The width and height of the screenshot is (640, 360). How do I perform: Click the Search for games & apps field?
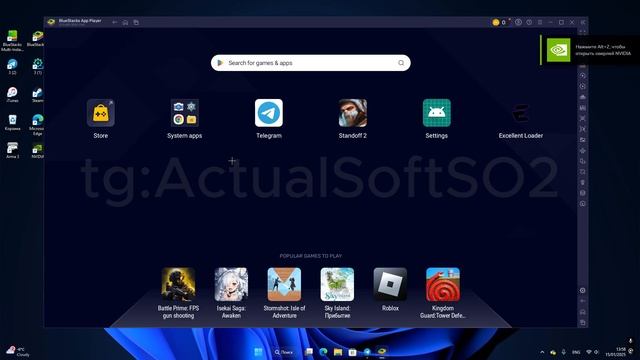(x=311, y=63)
